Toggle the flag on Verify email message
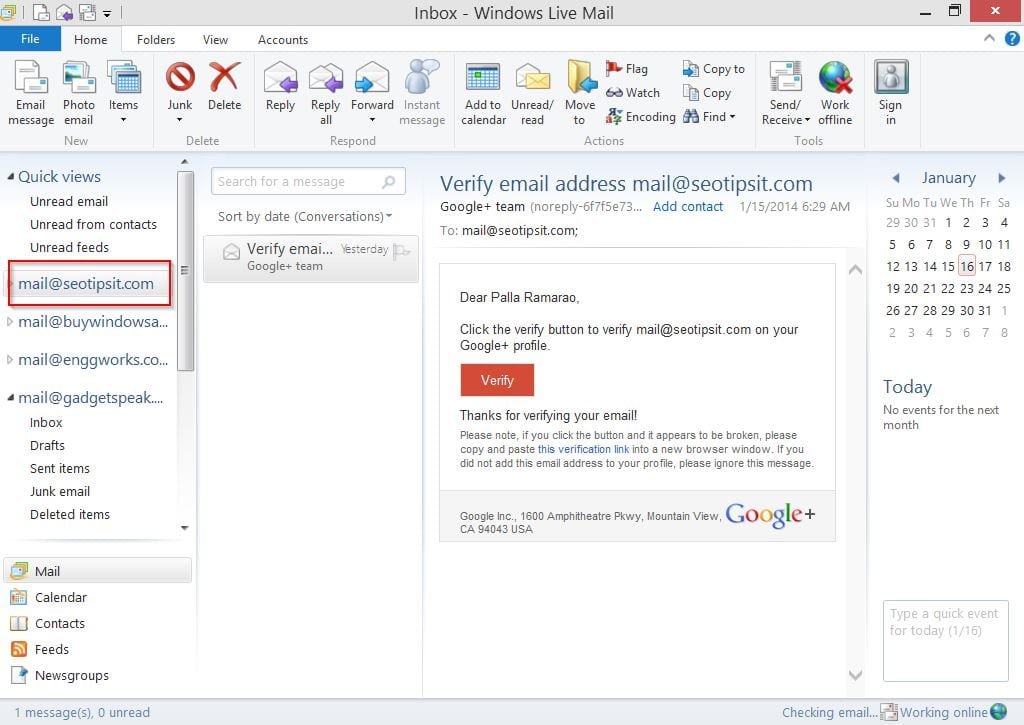This screenshot has width=1024, height=725. [x=402, y=251]
